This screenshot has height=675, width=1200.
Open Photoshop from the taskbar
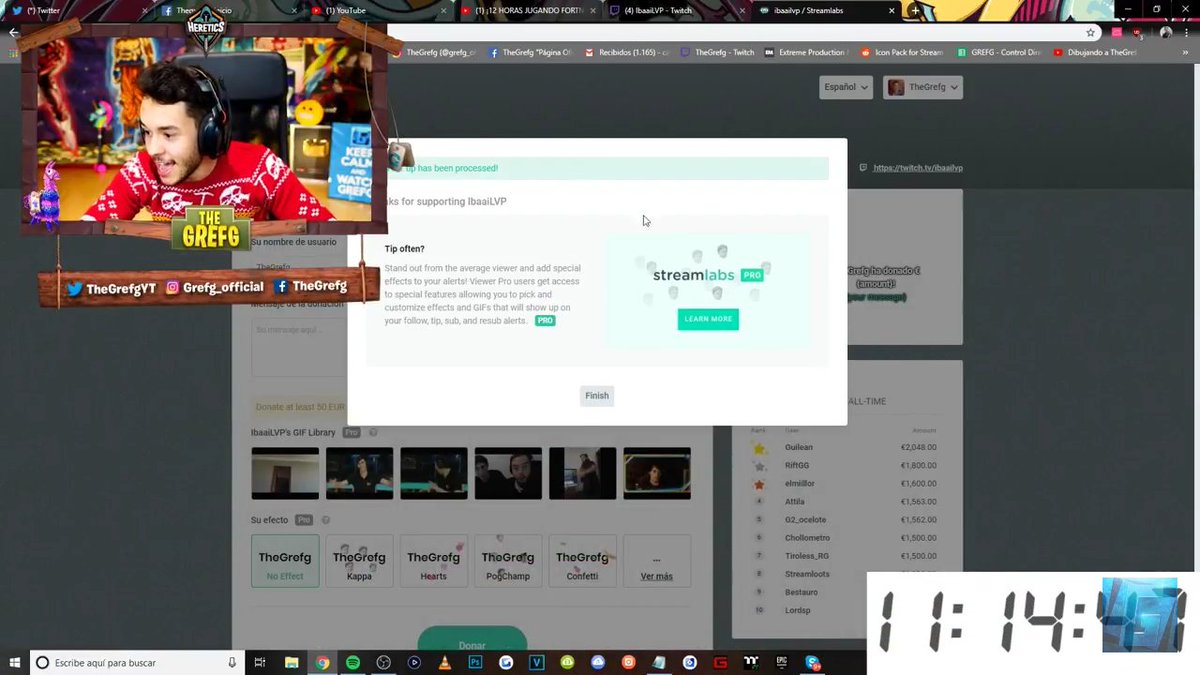point(476,662)
